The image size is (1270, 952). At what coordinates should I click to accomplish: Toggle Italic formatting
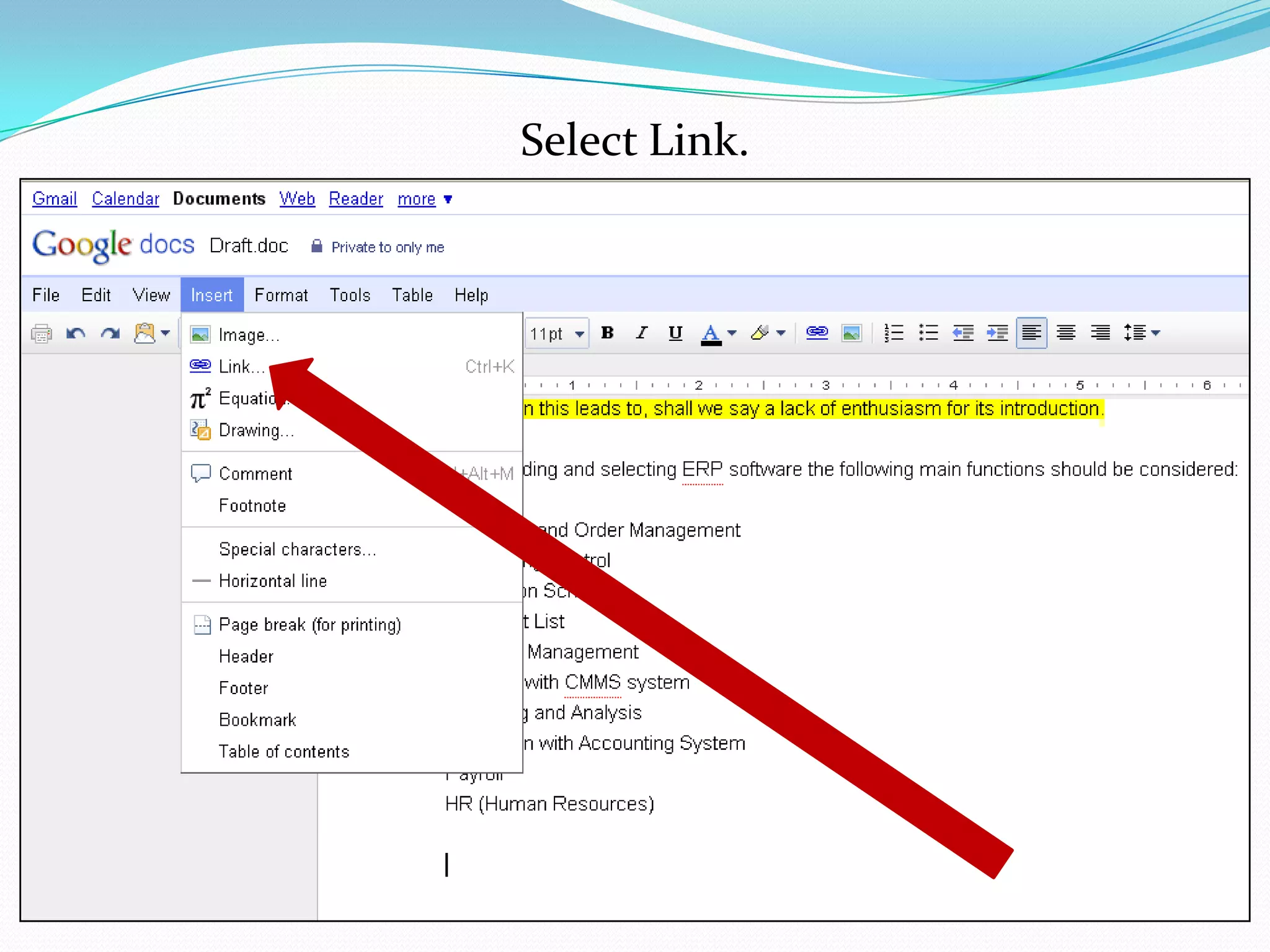(642, 333)
